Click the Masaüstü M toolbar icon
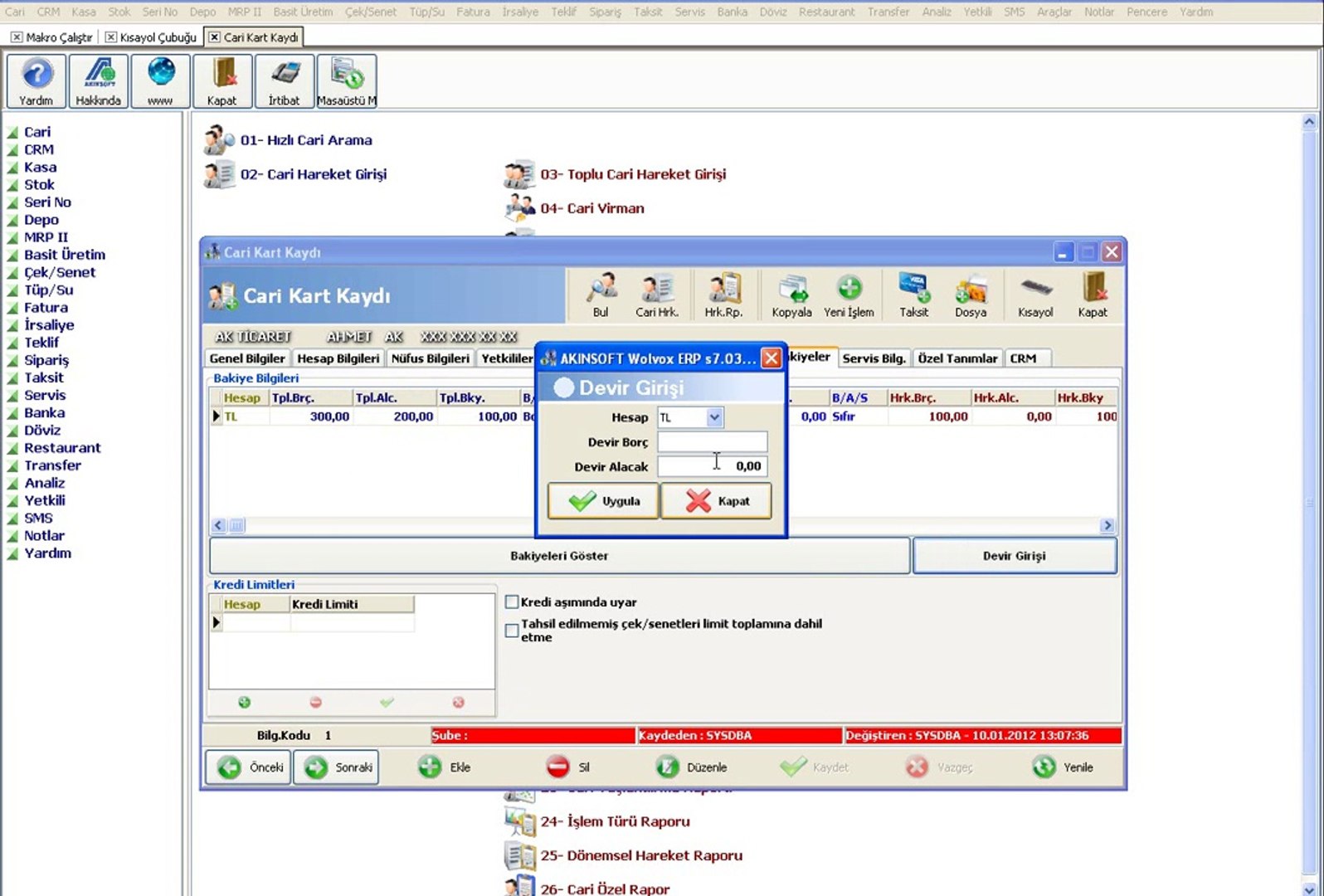This screenshot has width=1324, height=896. point(347,81)
